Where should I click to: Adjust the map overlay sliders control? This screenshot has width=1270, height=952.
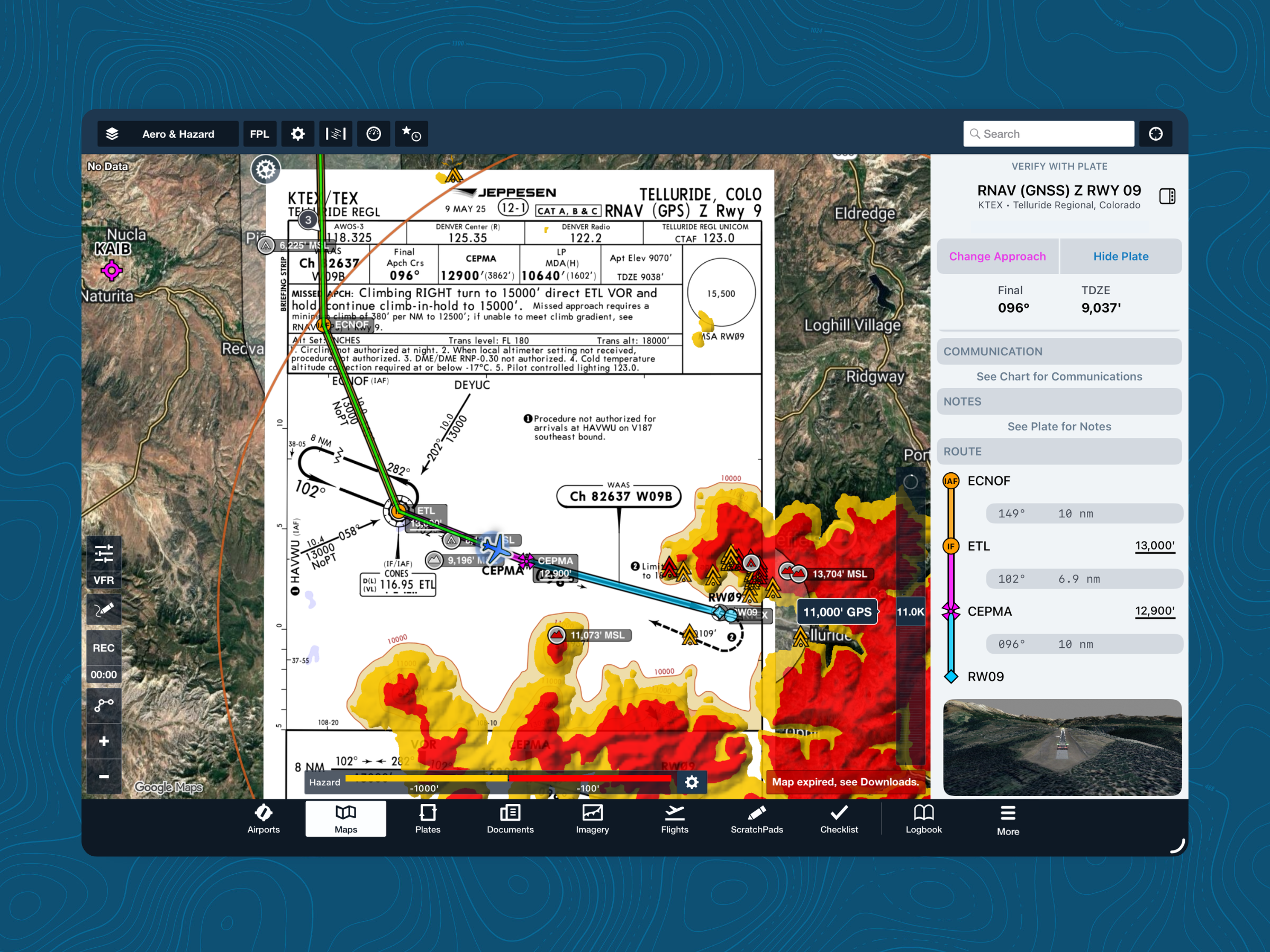104,554
